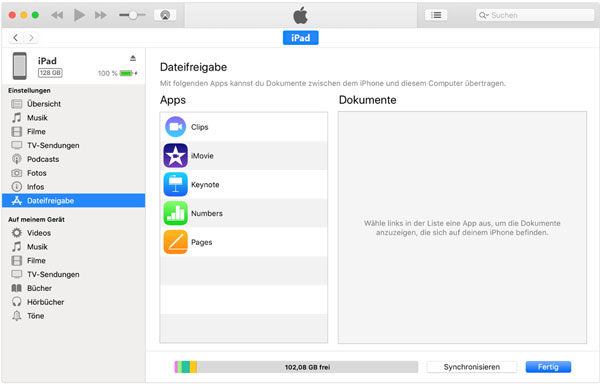Image resolution: width=600 pixels, height=384 pixels.
Task: Select the Keynote app icon
Action: [x=175, y=184]
